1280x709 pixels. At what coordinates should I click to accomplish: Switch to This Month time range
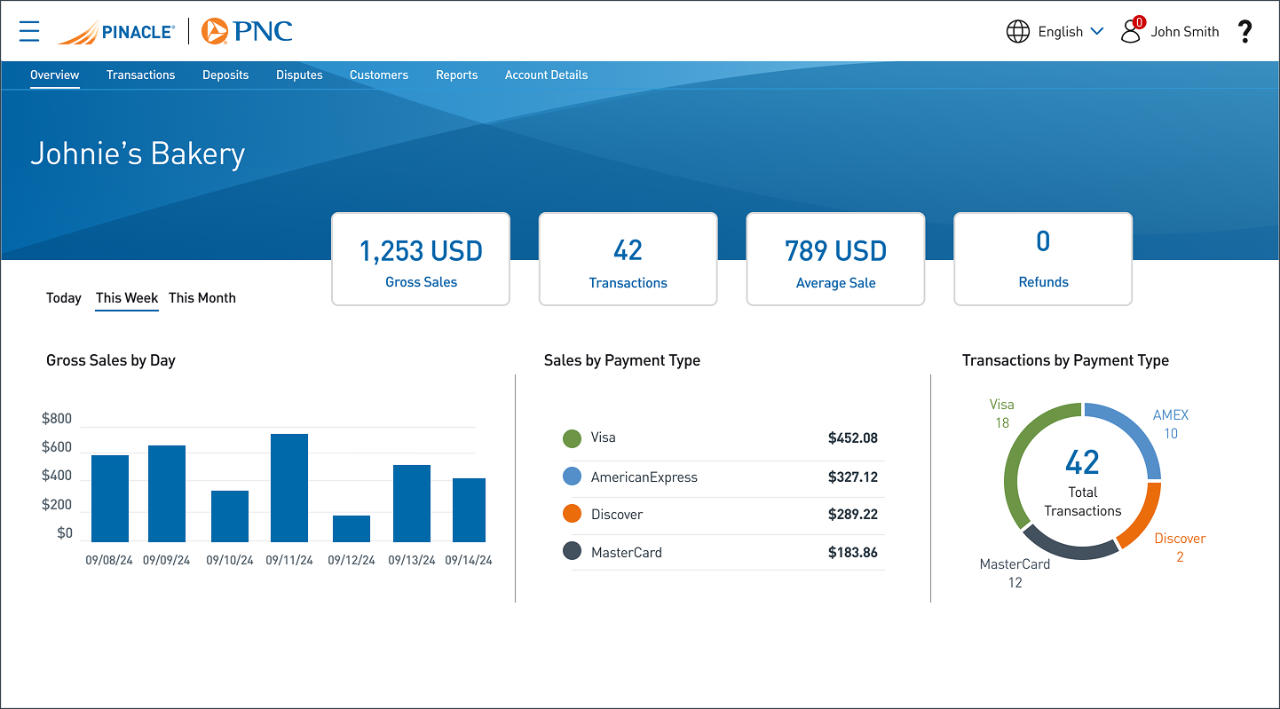[202, 298]
